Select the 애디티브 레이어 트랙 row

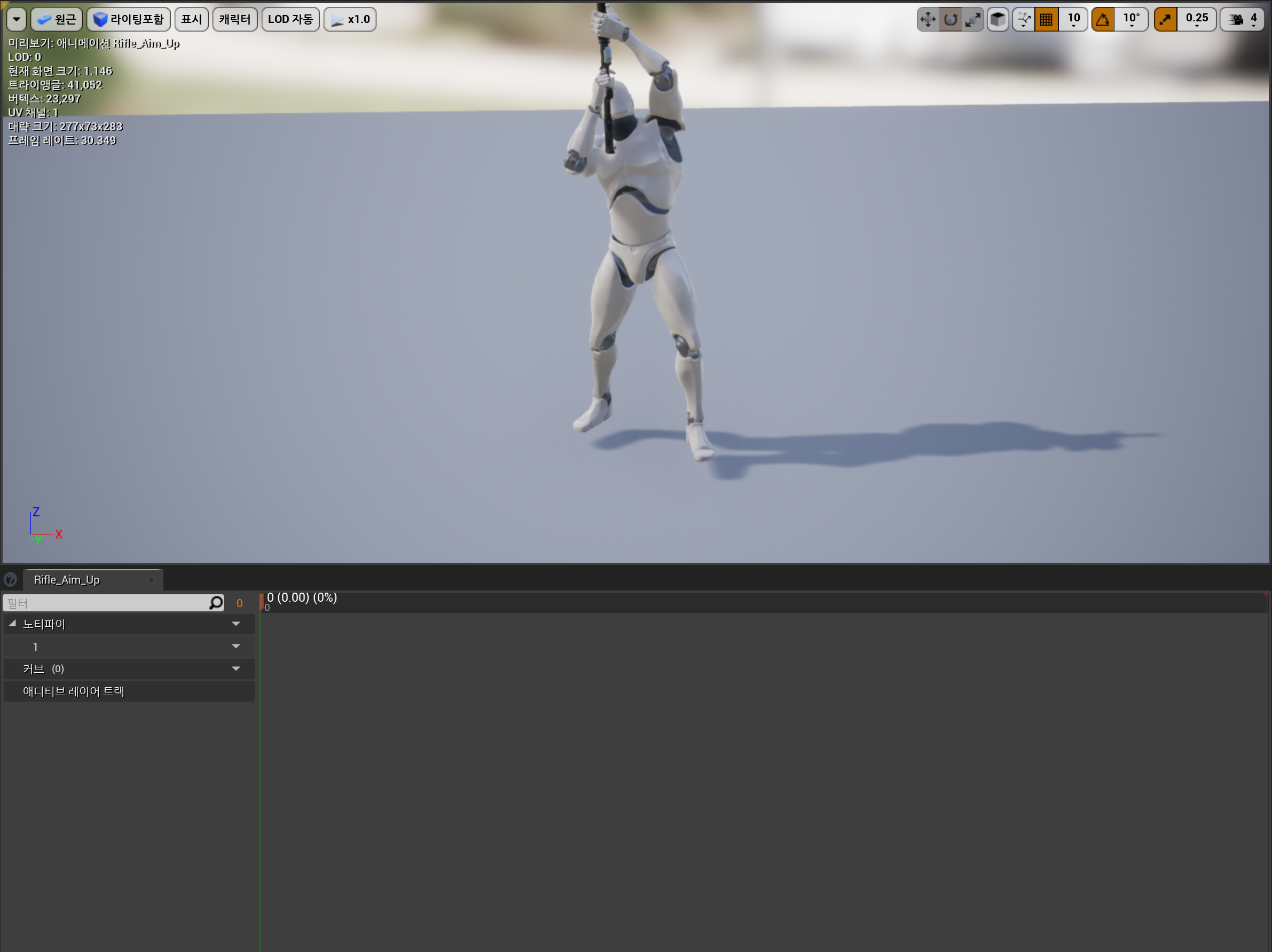129,691
